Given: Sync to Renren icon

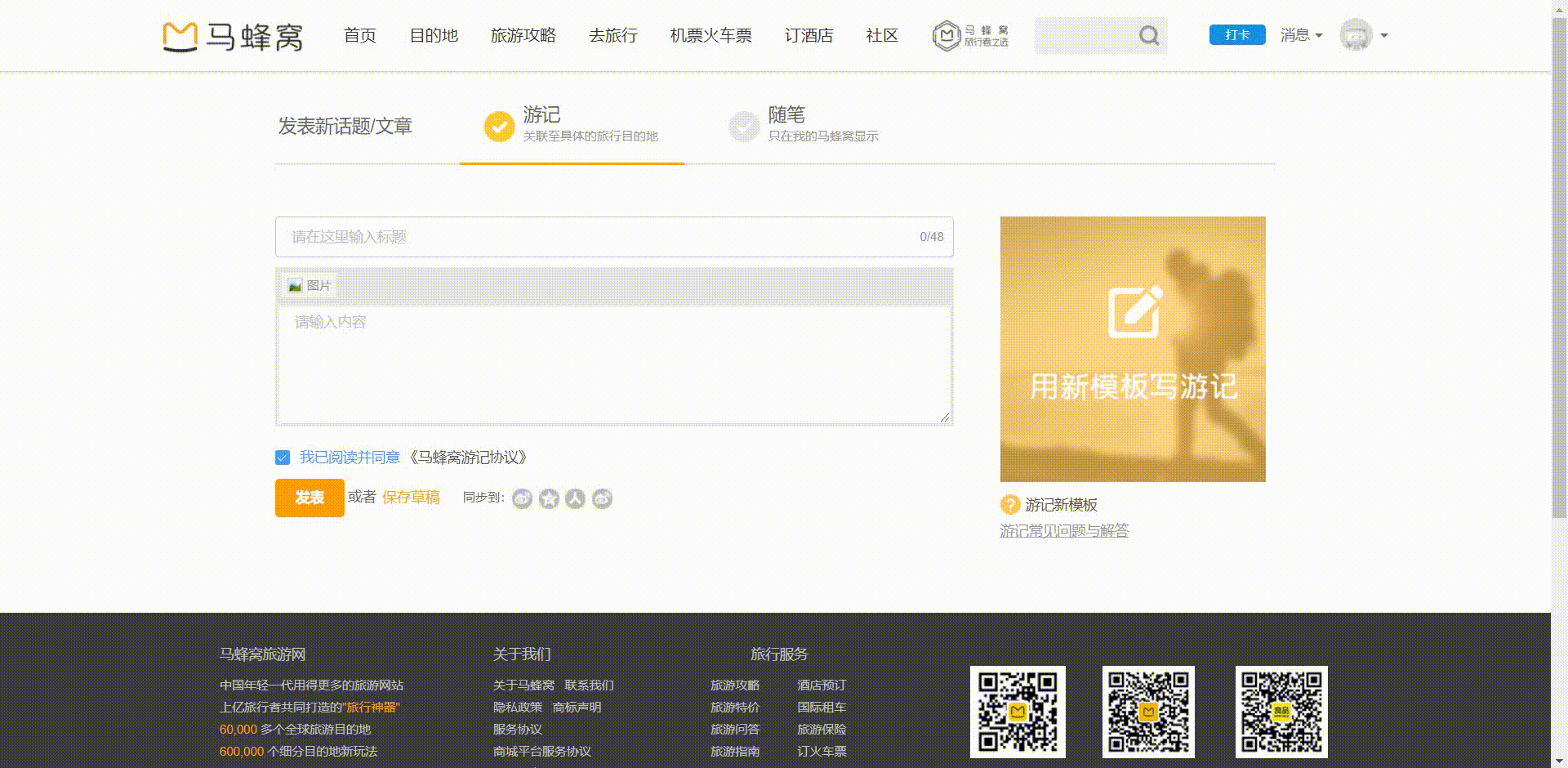Looking at the screenshot, I should tap(576, 498).
